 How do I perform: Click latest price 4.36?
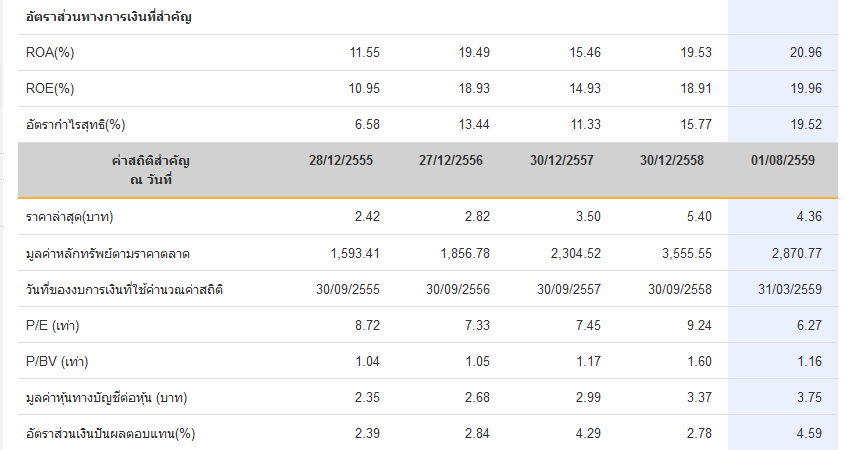coord(809,217)
